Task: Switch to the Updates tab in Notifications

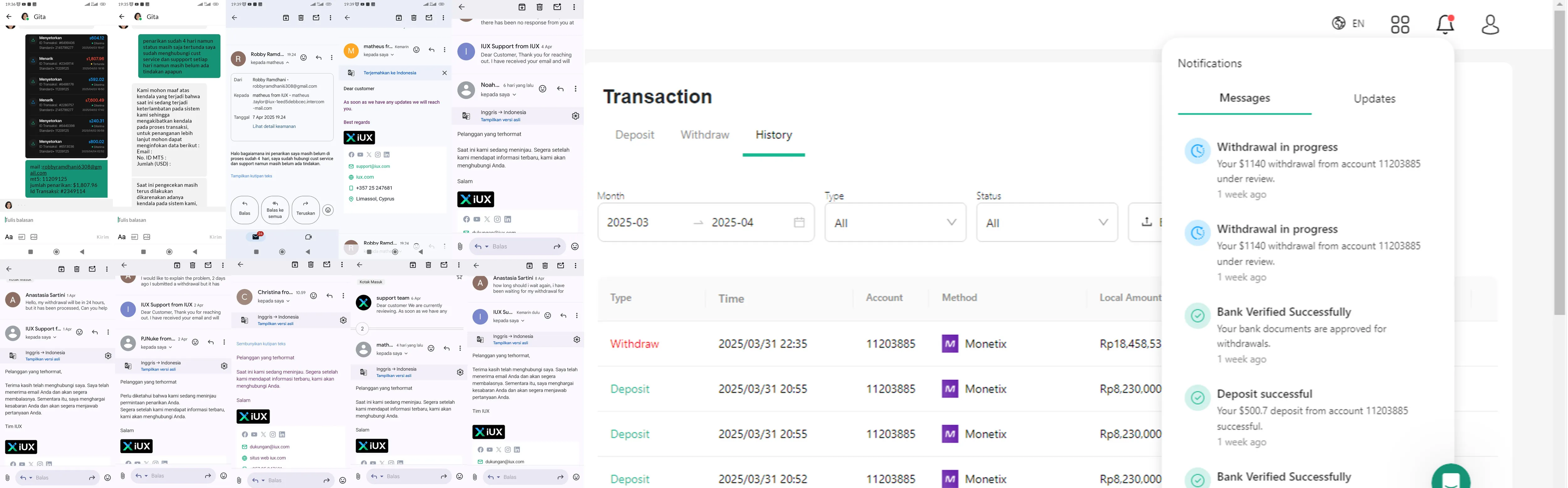Action: point(1375,98)
